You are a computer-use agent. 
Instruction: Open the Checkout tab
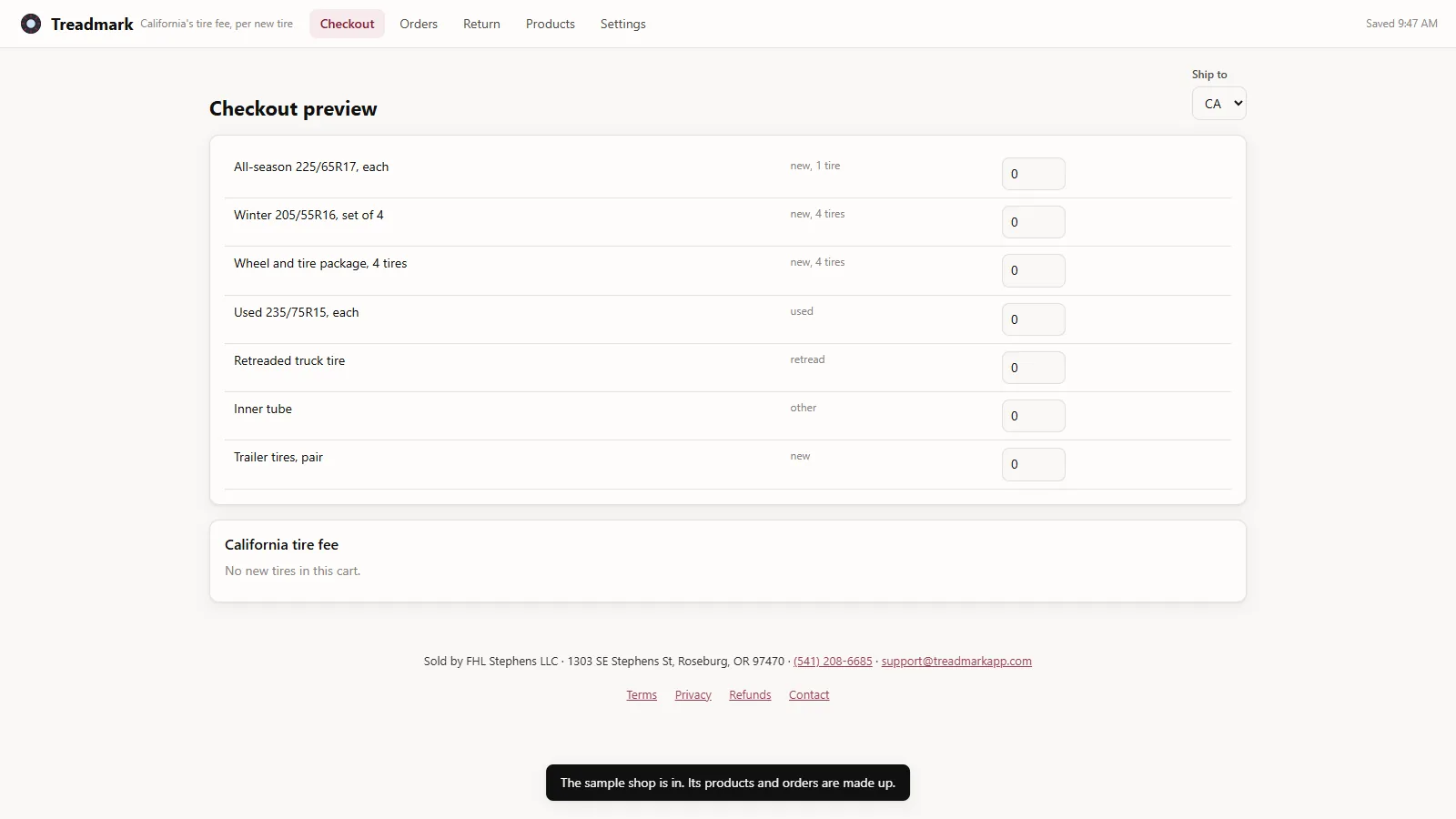click(347, 24)
